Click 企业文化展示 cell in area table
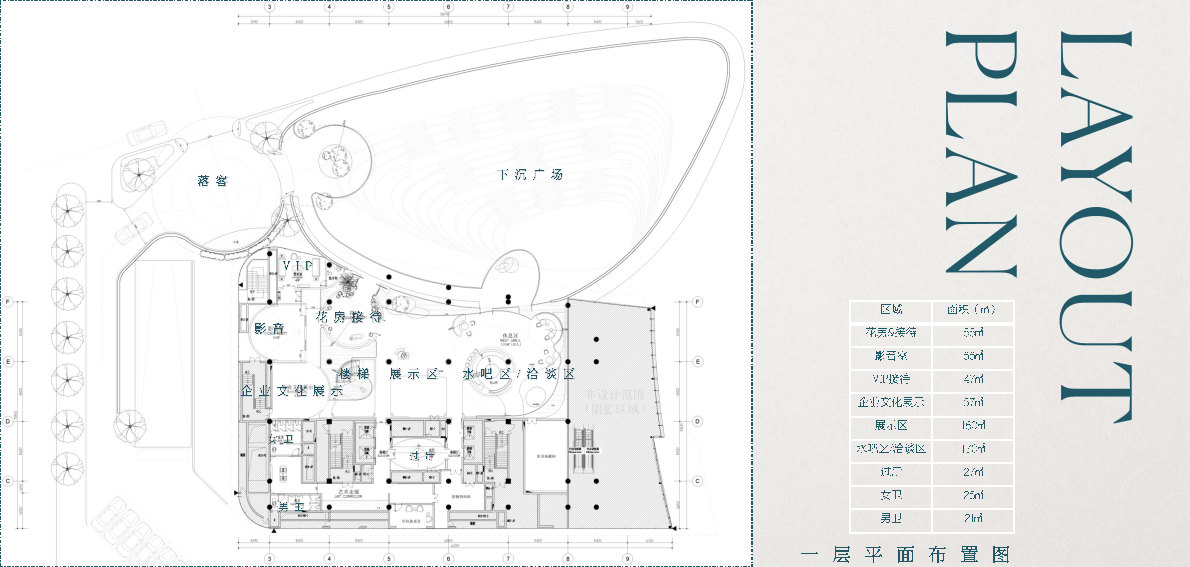1190x567 pixels. [x=890, y=402]
